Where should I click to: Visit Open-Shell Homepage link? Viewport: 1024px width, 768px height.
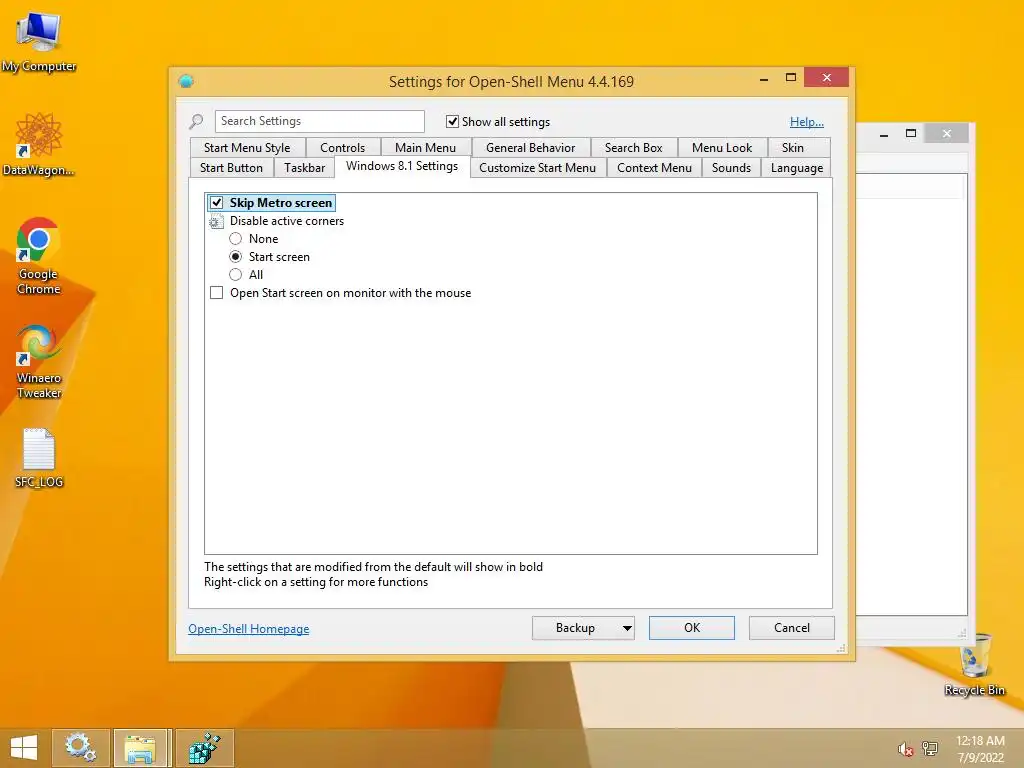click(249, 629)
